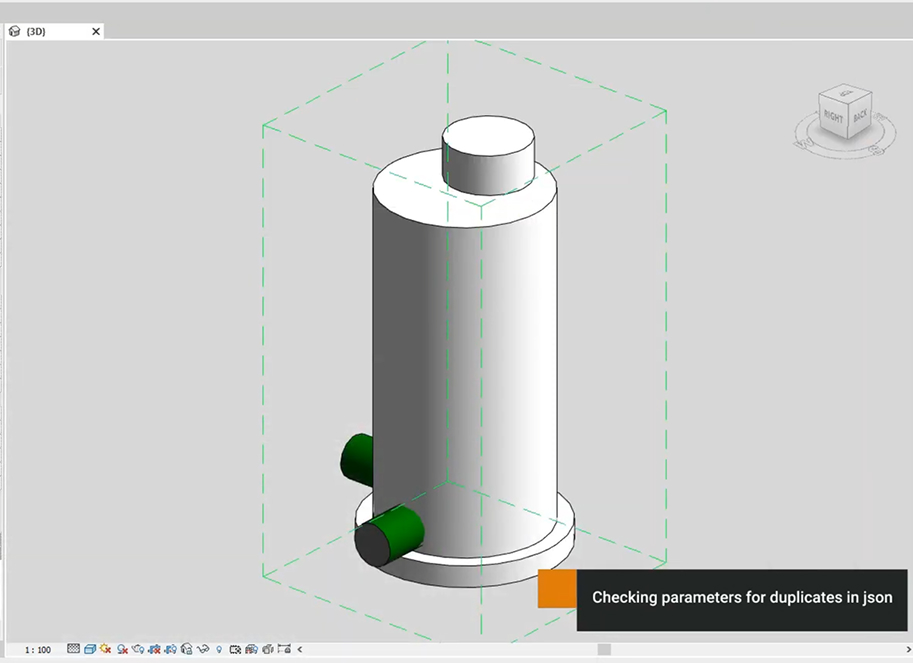
Task: Click the Crop View icon
Action: pos(154,649)
